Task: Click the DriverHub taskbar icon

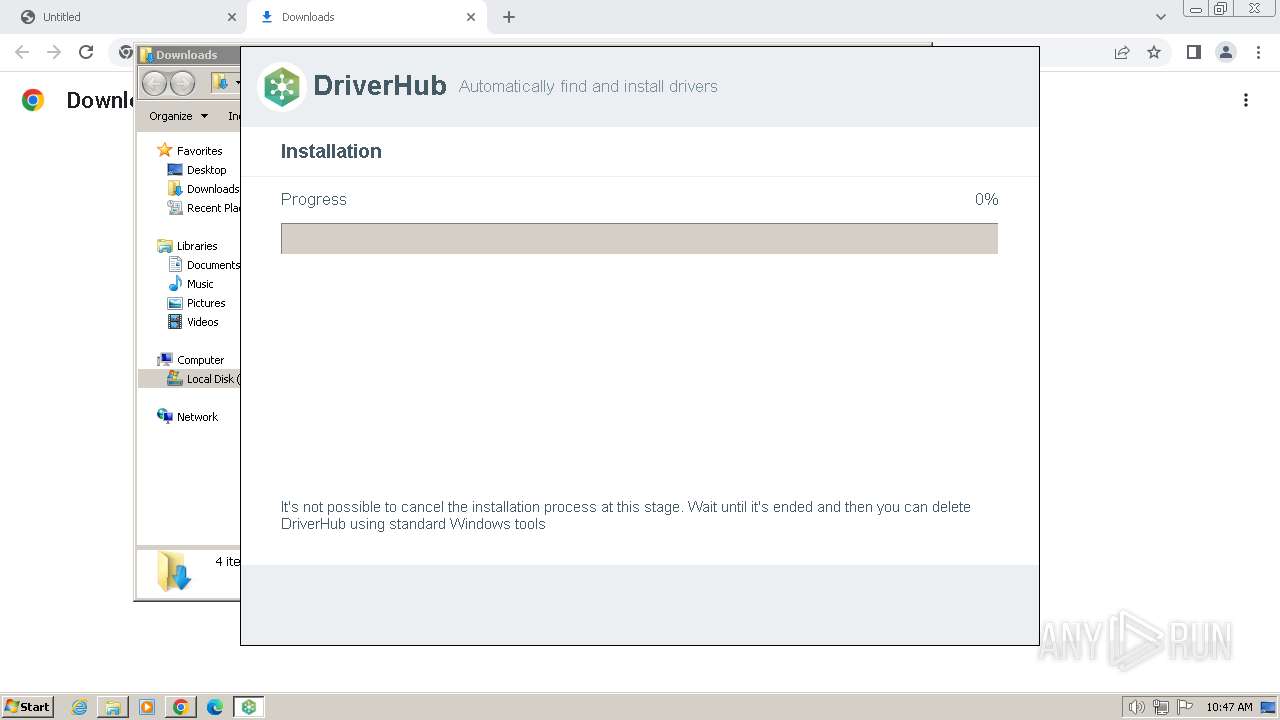Action: click(249, 707)
